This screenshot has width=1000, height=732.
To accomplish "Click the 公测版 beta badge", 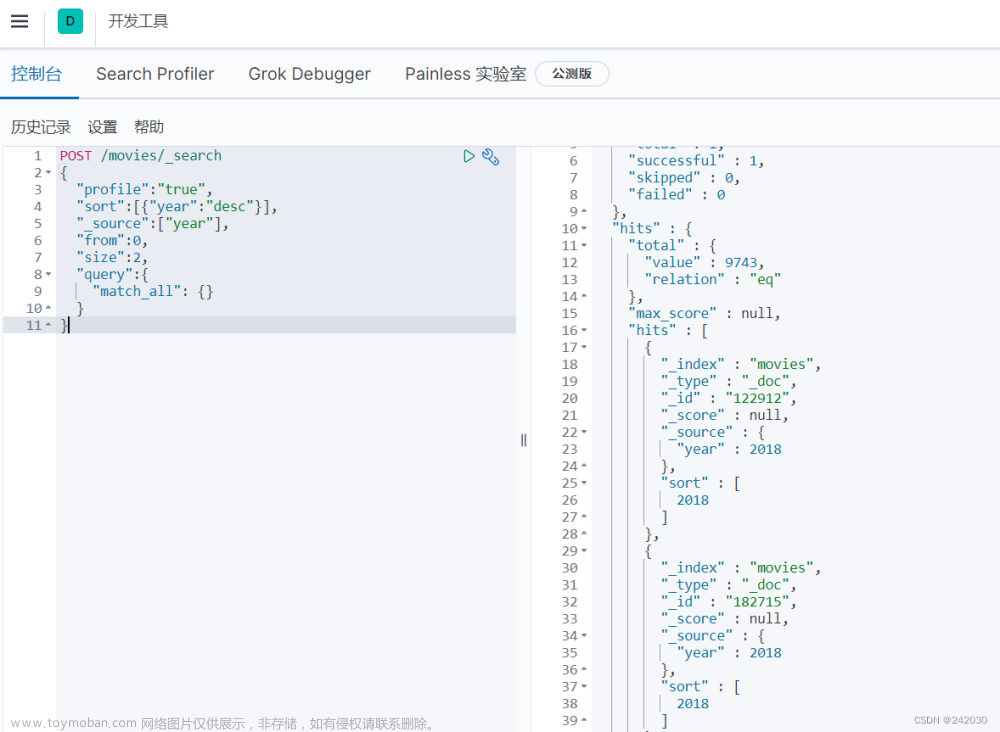I will 571,74.
